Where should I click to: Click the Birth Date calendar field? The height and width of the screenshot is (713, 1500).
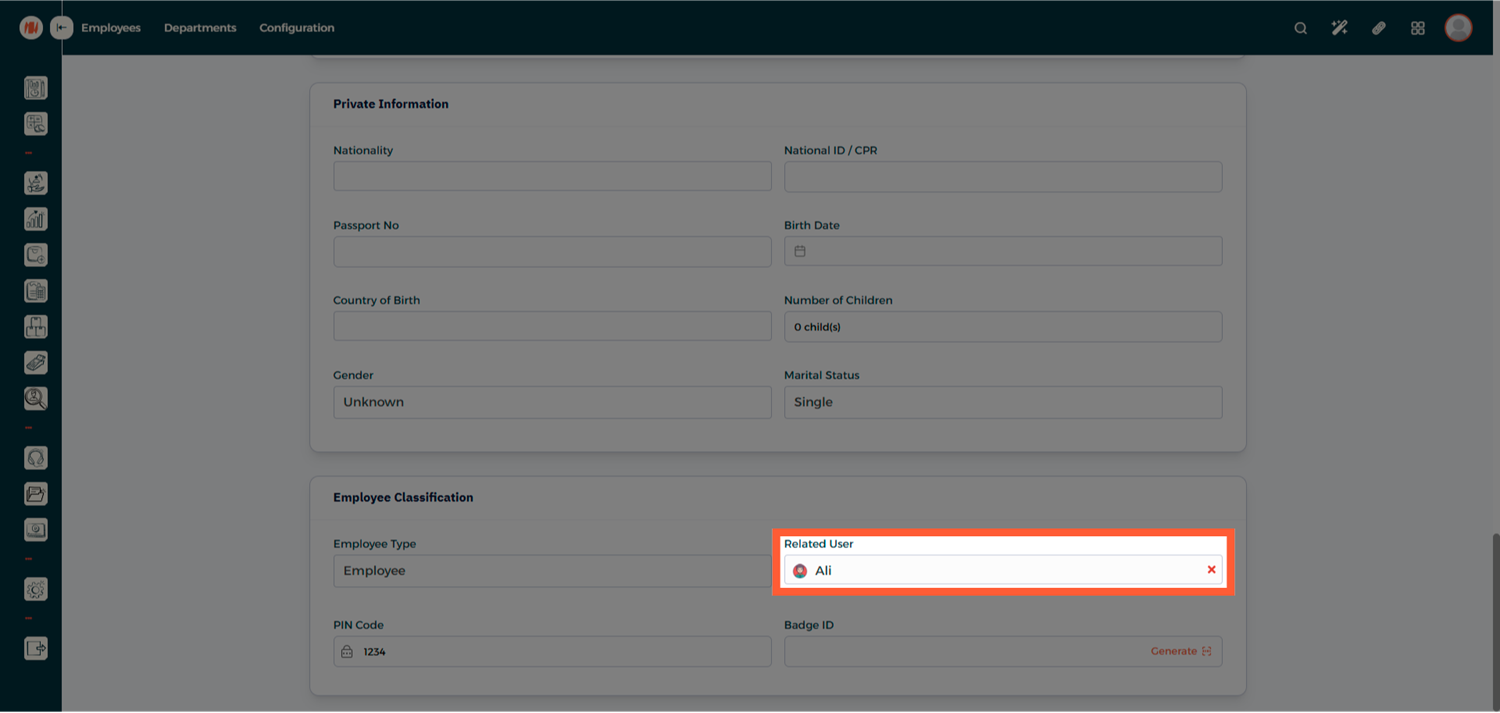click(x=1002, y=251)
